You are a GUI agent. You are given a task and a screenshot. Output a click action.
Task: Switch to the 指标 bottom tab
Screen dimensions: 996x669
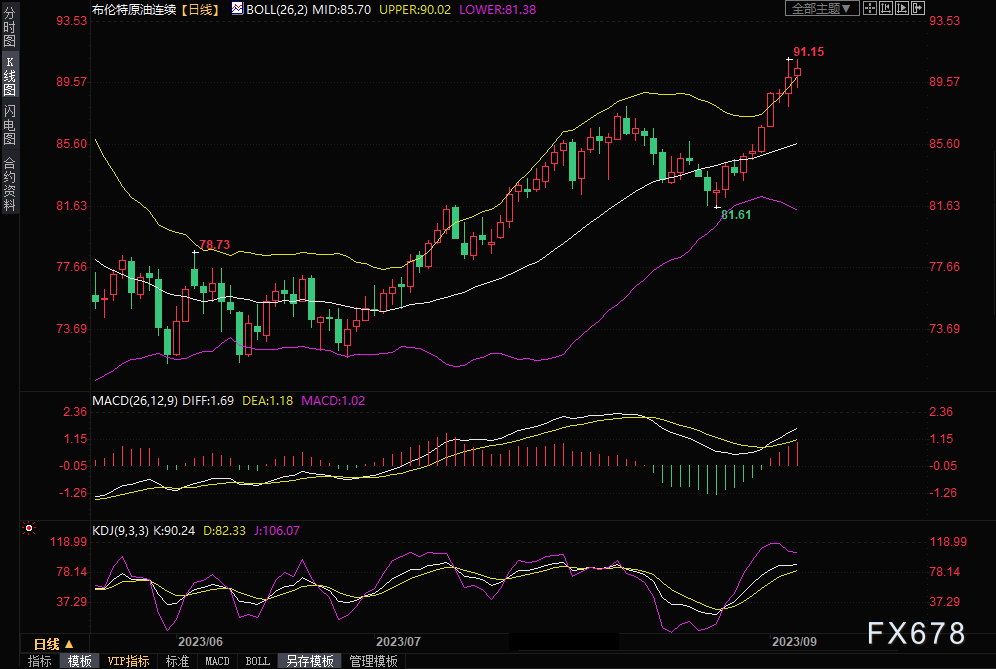click(39, 661)
